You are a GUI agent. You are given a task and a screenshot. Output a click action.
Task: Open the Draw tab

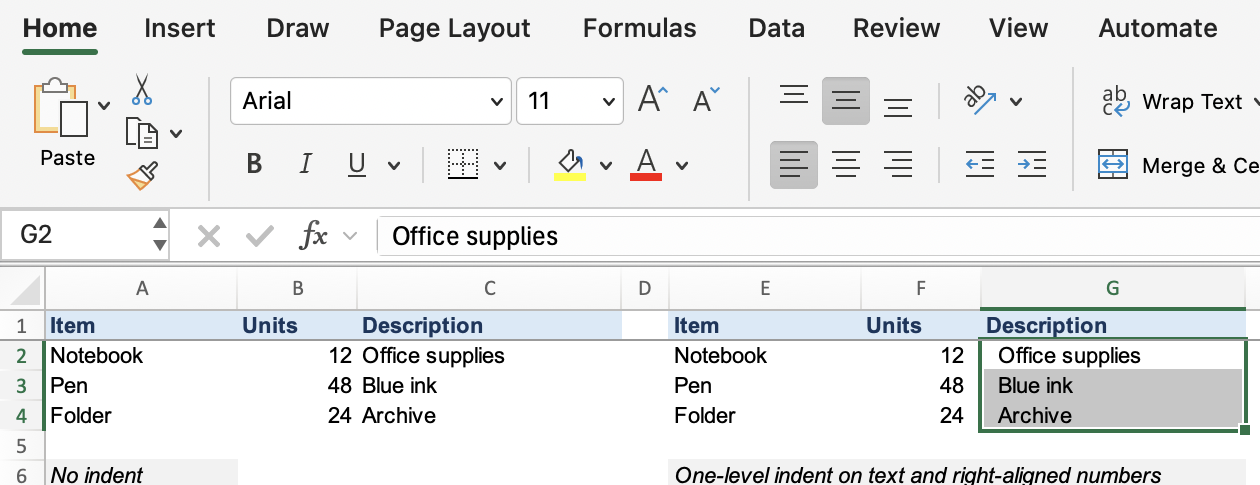point(298,28)
